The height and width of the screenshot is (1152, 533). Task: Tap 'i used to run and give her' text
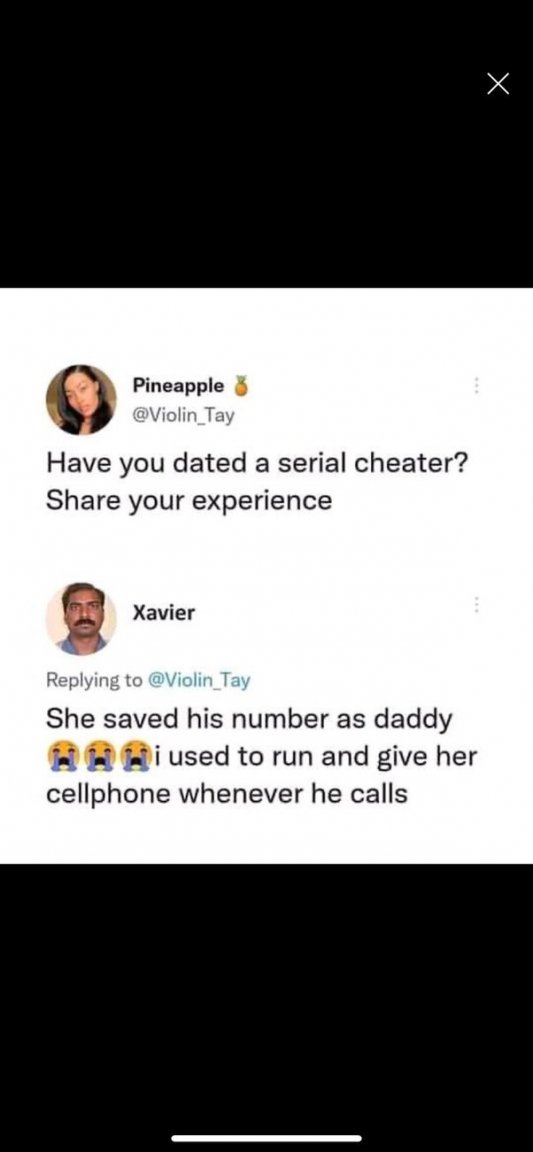(314, 756)
